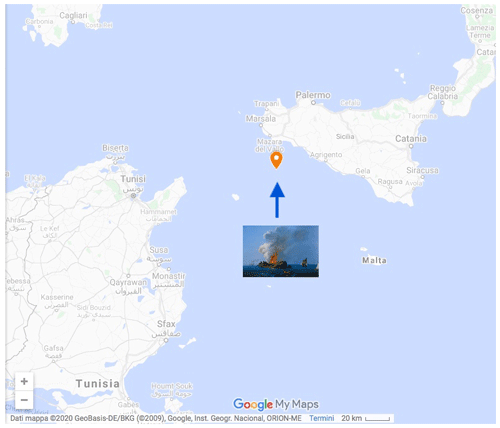Zoom out with the minus button
Viewport: 500px width, 428px height.
(x=24, y=400)
